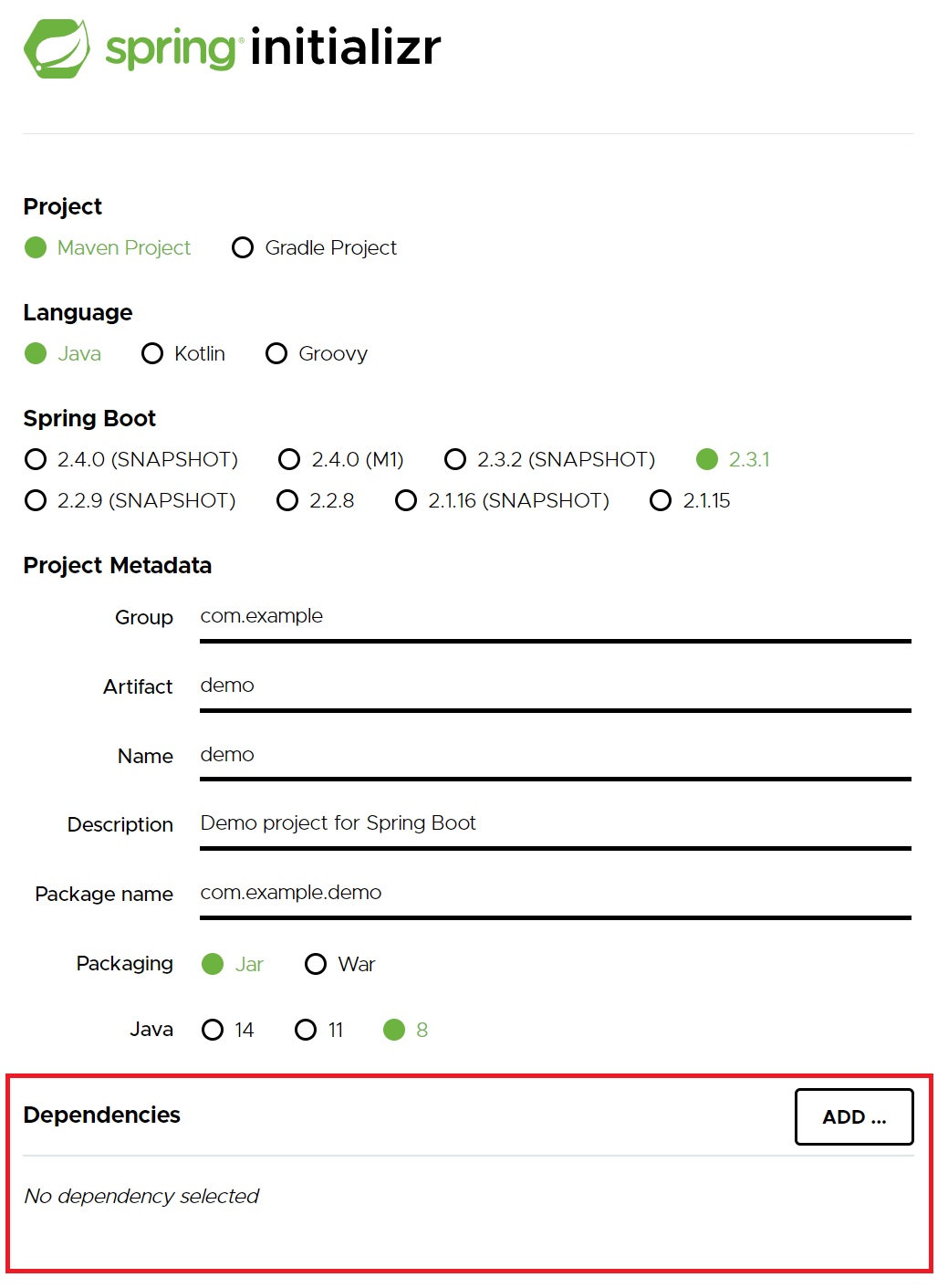Open the ADD dependencies button
The image size is (948, 1288).
pos(854,1116)
